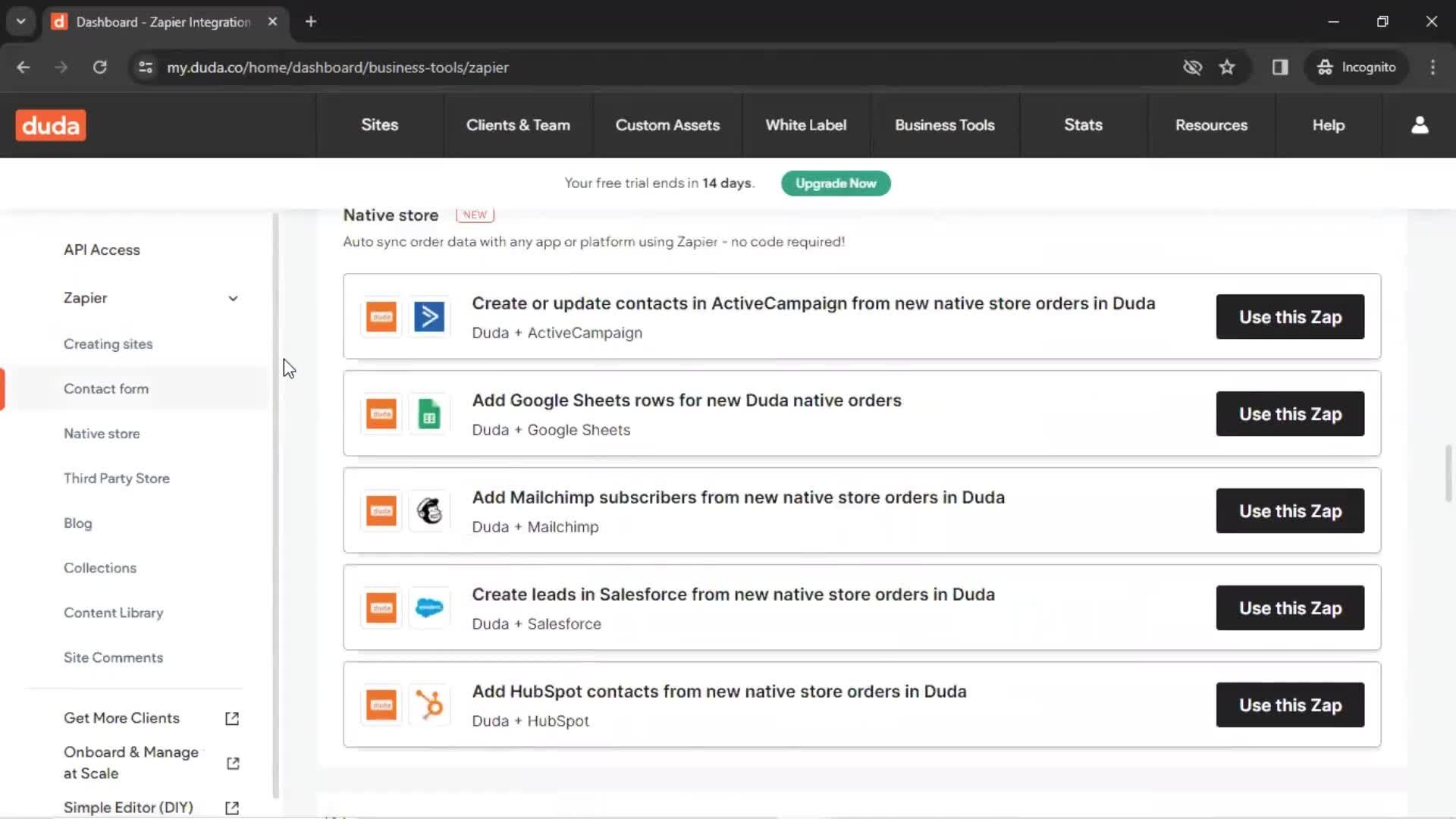Viewport: 1456px width, 819px height.
Task: Click the HubSpot app icon
Action: [429, 705]
